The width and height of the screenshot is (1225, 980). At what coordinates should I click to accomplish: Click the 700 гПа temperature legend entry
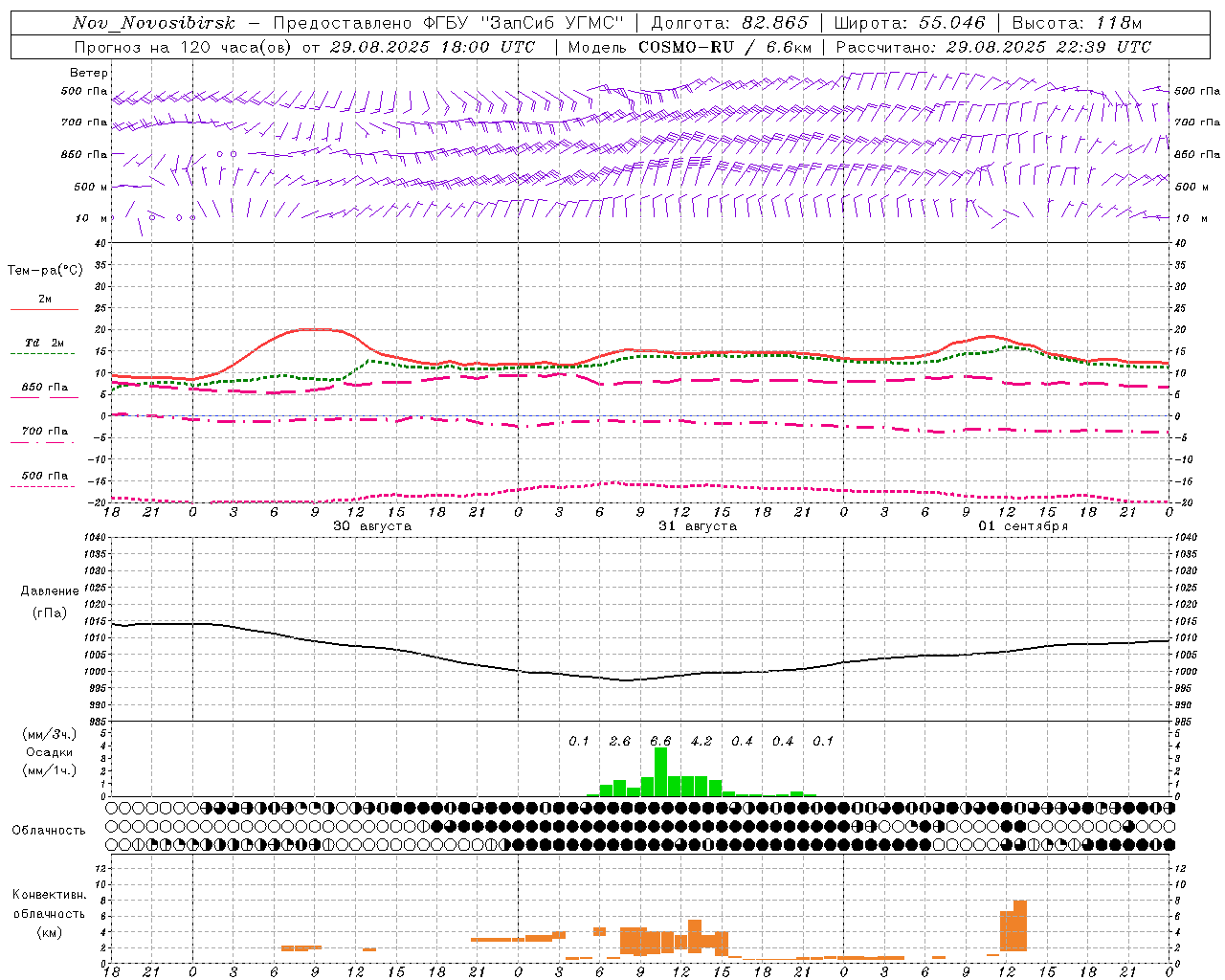click(45, 432)
